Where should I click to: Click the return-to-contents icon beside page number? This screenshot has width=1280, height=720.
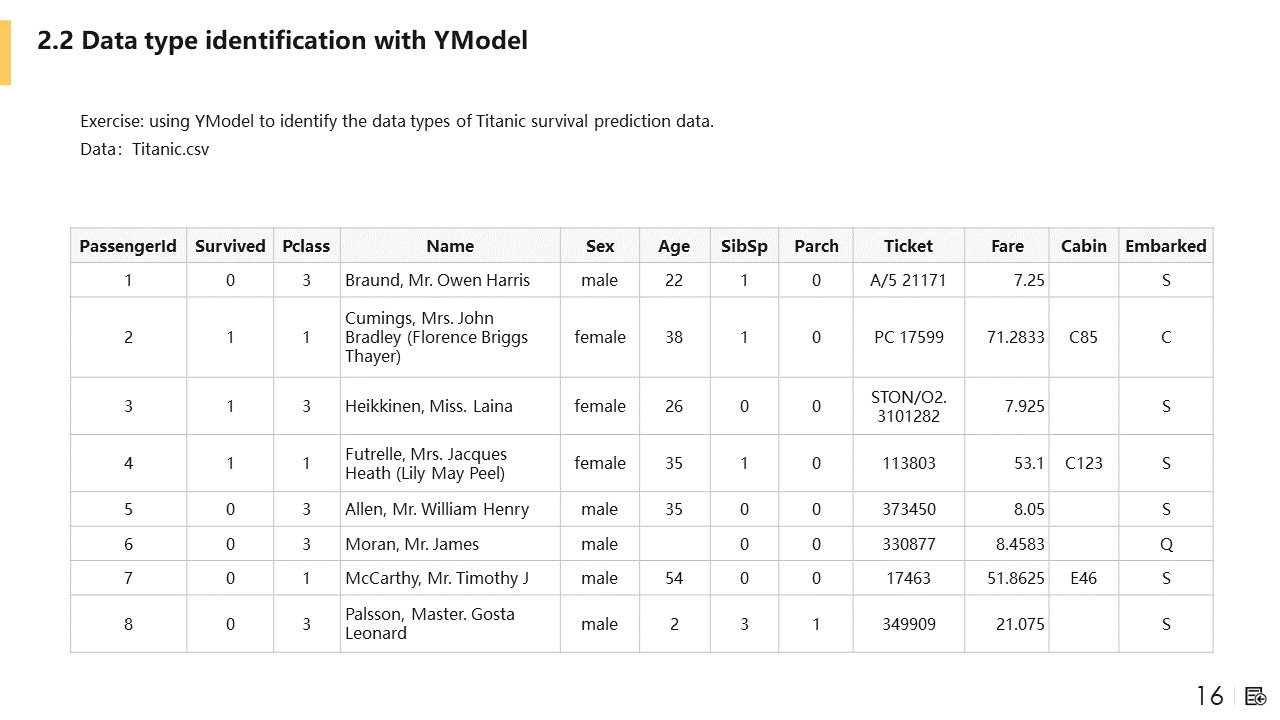click(x=1255, y=696)
